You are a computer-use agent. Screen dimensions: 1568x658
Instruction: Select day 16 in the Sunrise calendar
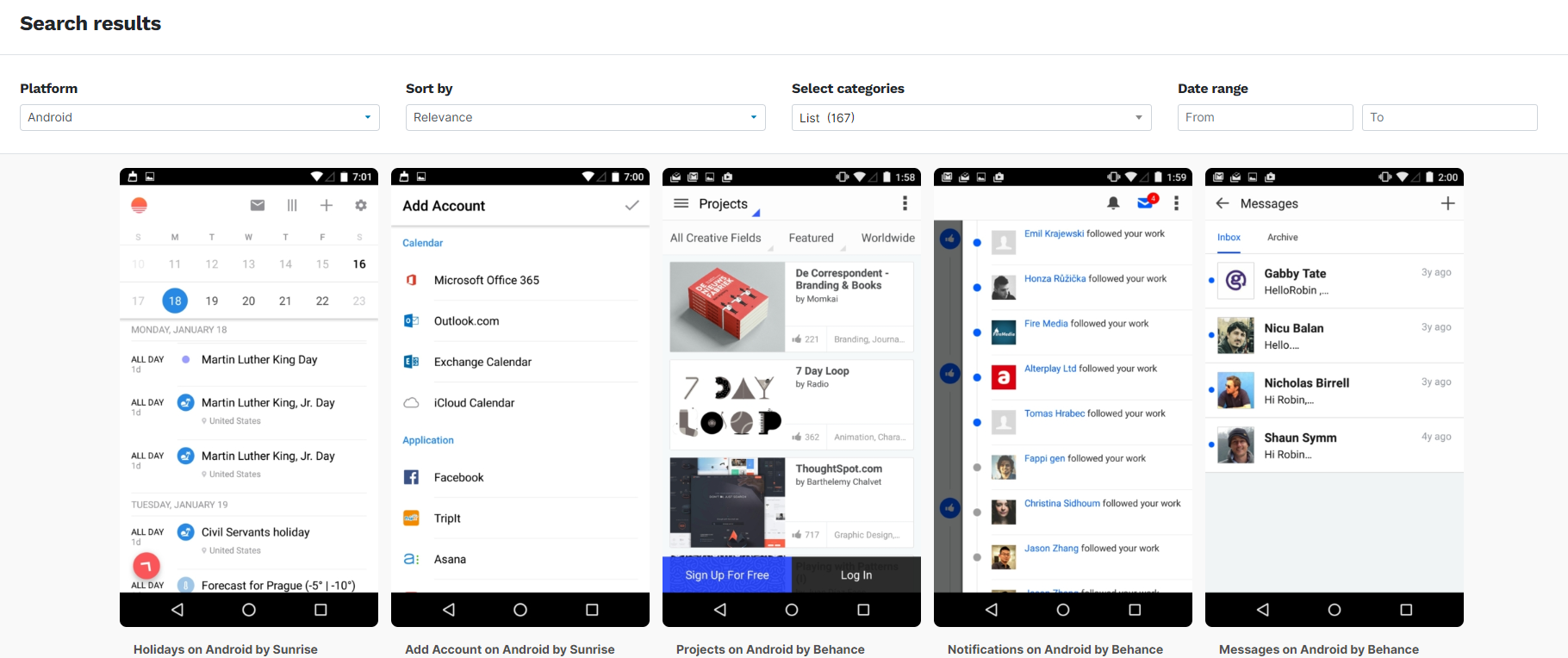pyautogui.click(x=359, y=264)
